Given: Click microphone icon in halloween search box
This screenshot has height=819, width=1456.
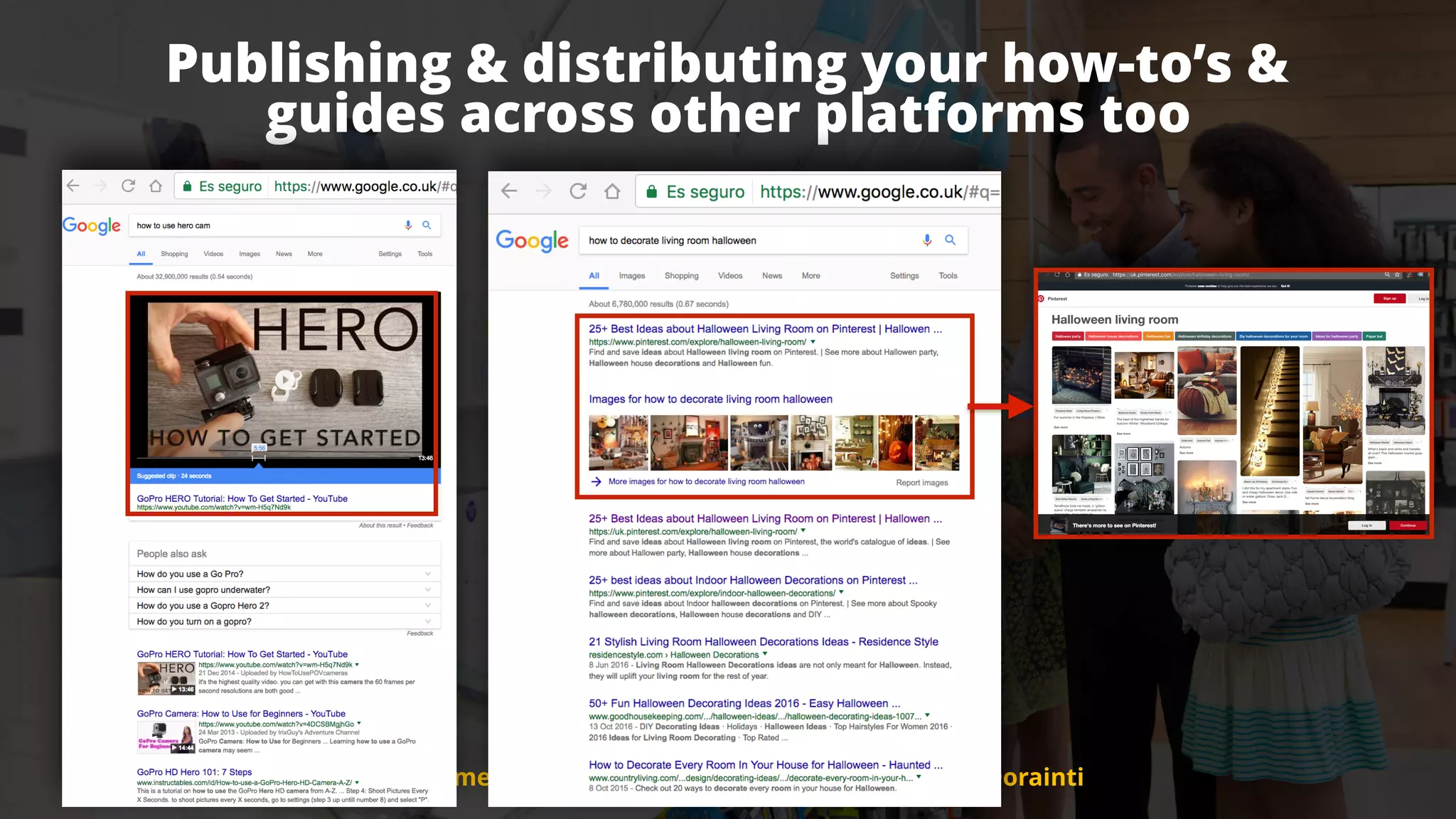Looking at the screenshot, I should [927, 240].
